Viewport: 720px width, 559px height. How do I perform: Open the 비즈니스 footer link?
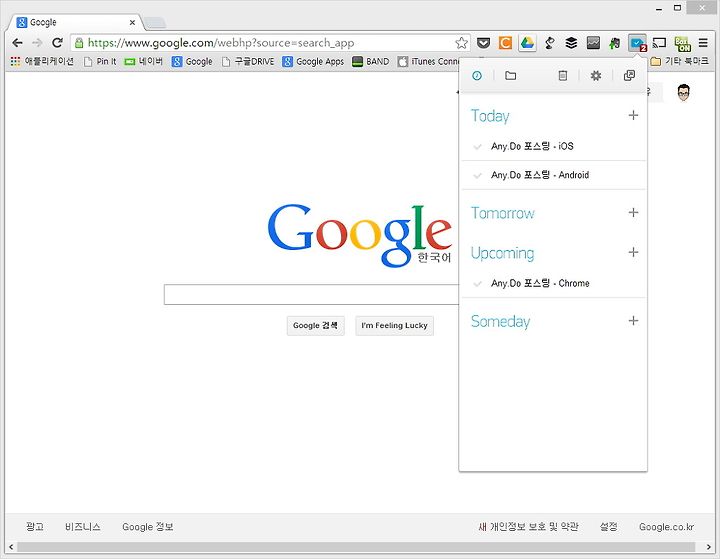[x=83, y=527]
